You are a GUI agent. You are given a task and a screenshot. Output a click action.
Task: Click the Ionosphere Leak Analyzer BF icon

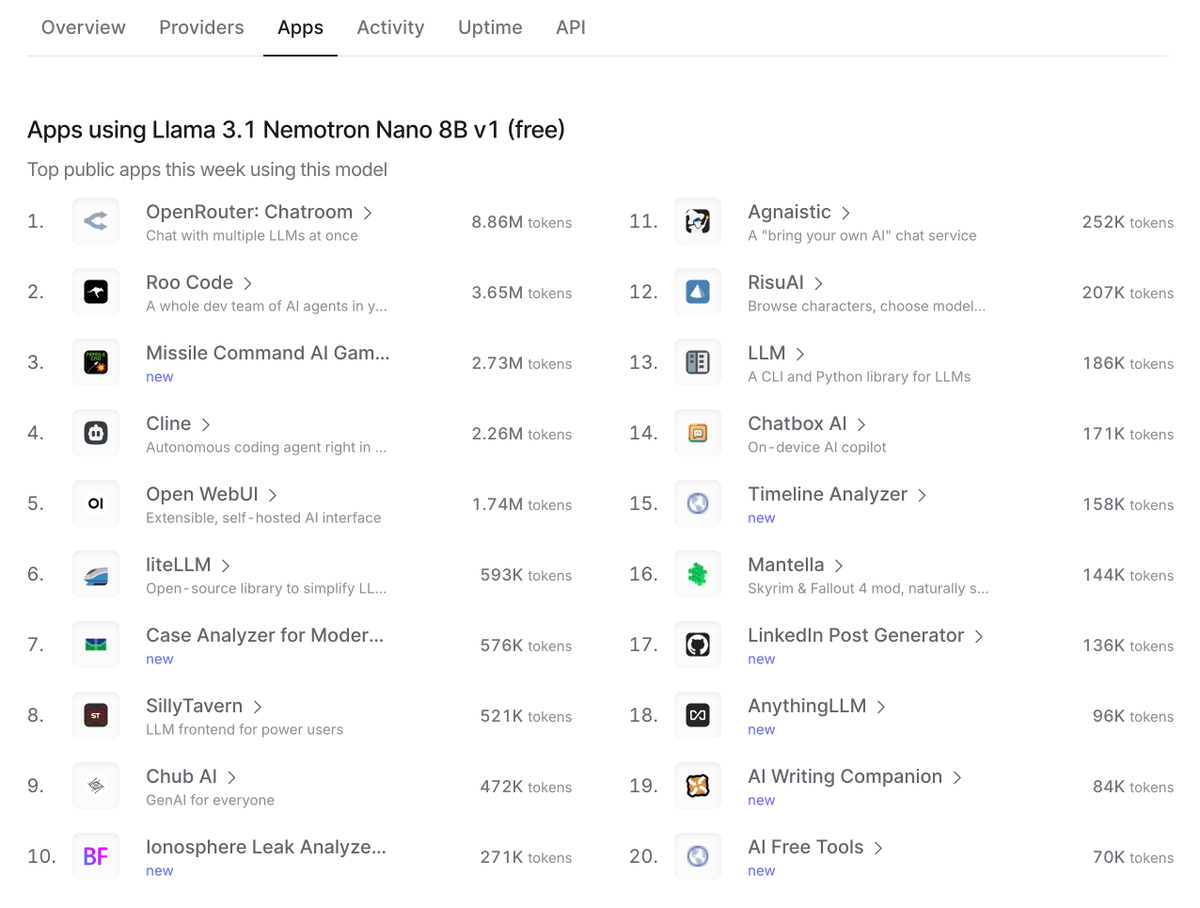pos(96,856)
